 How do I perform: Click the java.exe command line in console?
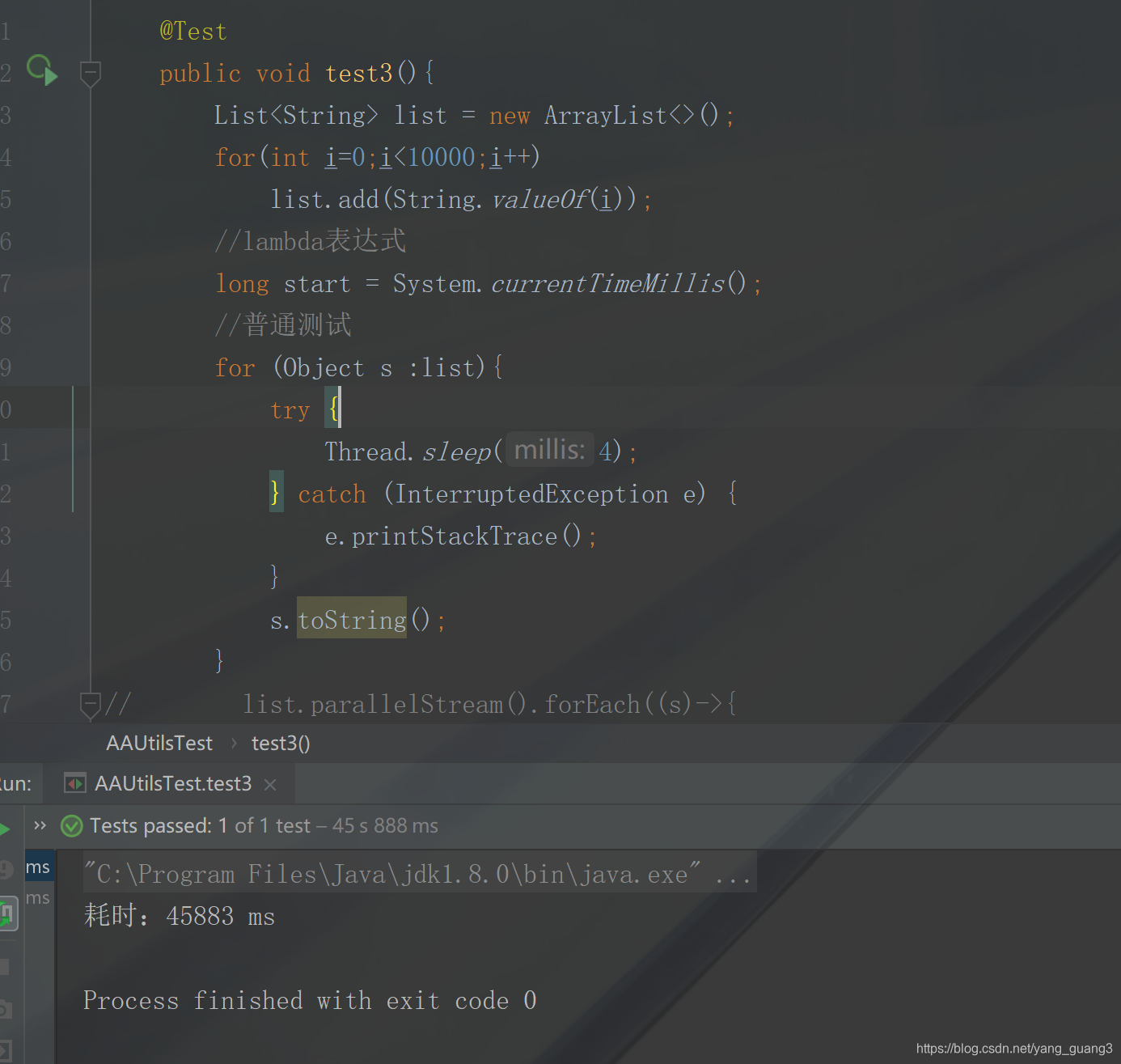[x=418, y=874]
